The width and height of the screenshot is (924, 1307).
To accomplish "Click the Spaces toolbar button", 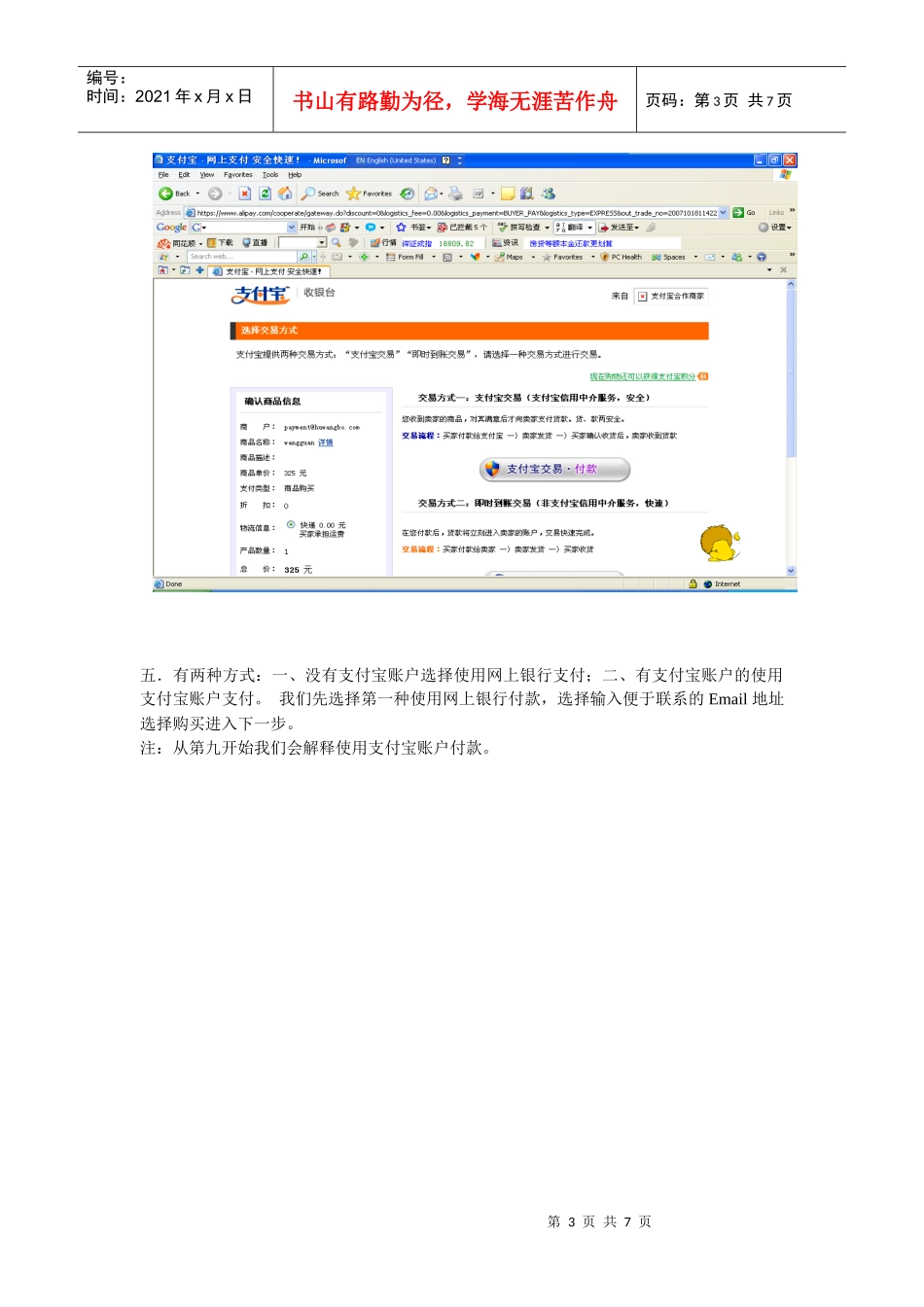I will pos(669,258).
